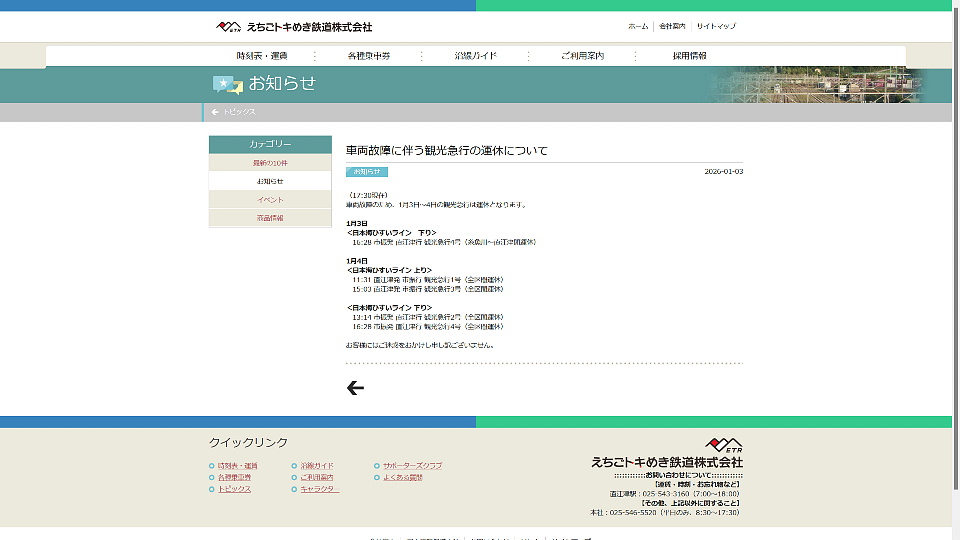Click the ETR logo in the footer
The image size is (960, 540).
(723, 445)
